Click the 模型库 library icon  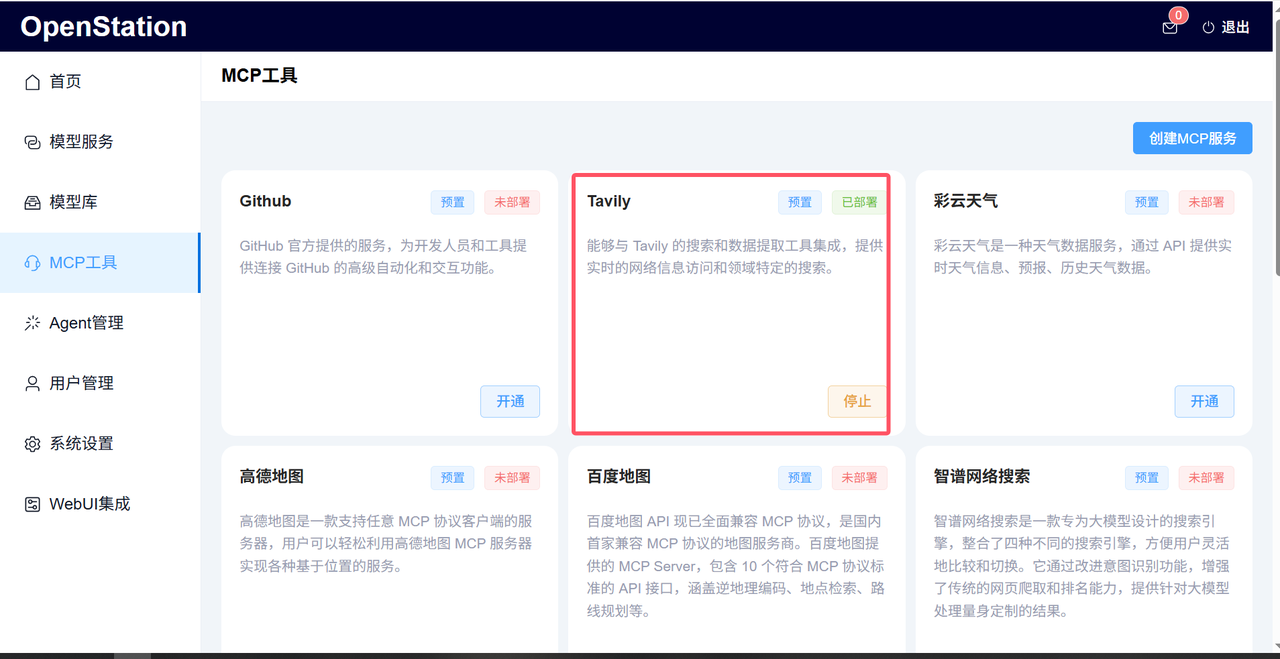coord(33,202)
